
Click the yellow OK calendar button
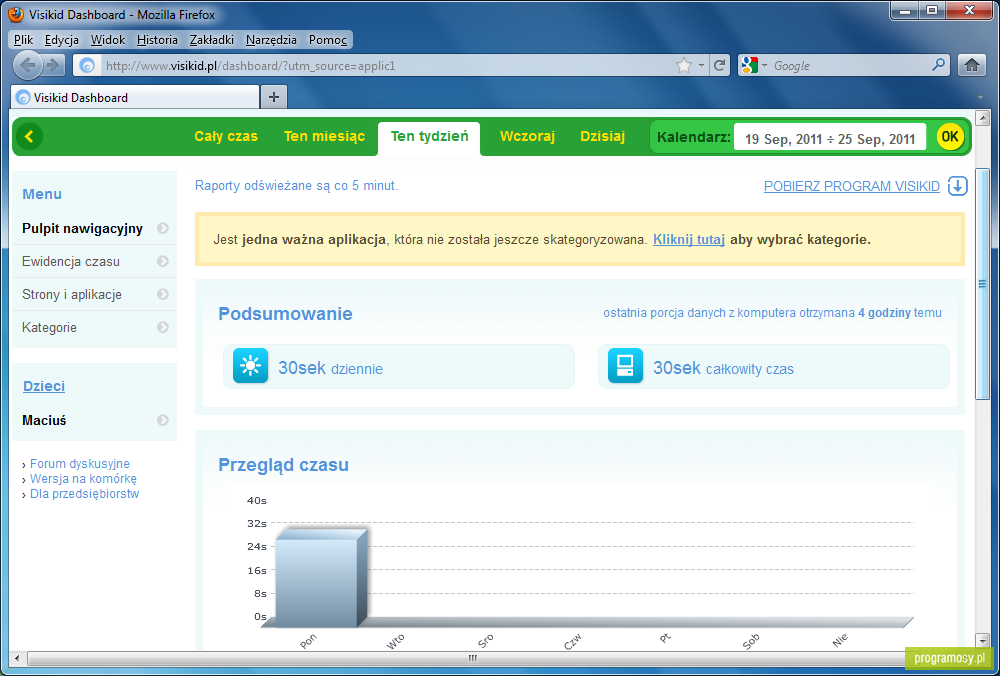tap(950, 136)
